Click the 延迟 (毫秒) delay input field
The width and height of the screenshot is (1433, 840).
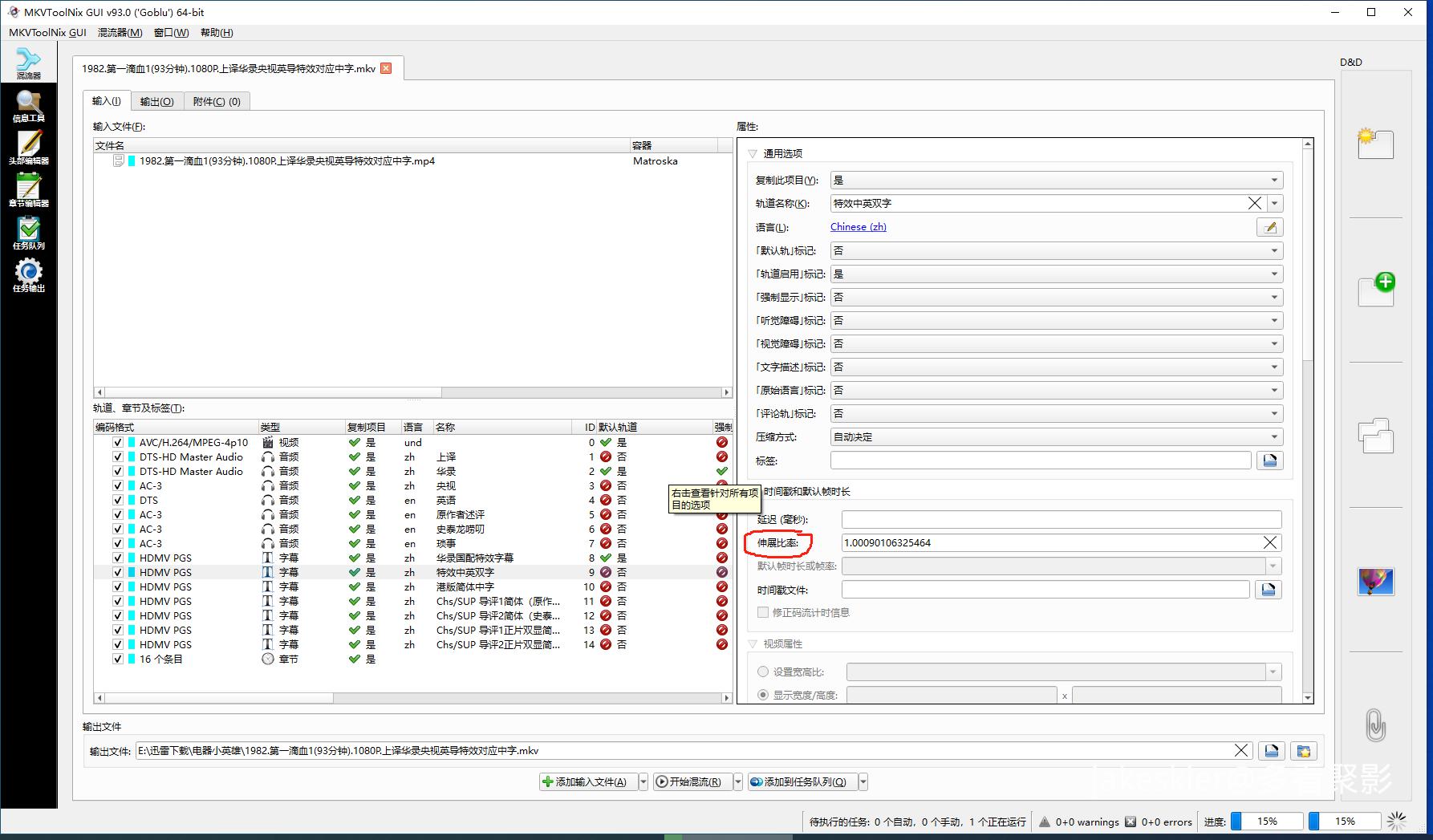pos(1061,520)
